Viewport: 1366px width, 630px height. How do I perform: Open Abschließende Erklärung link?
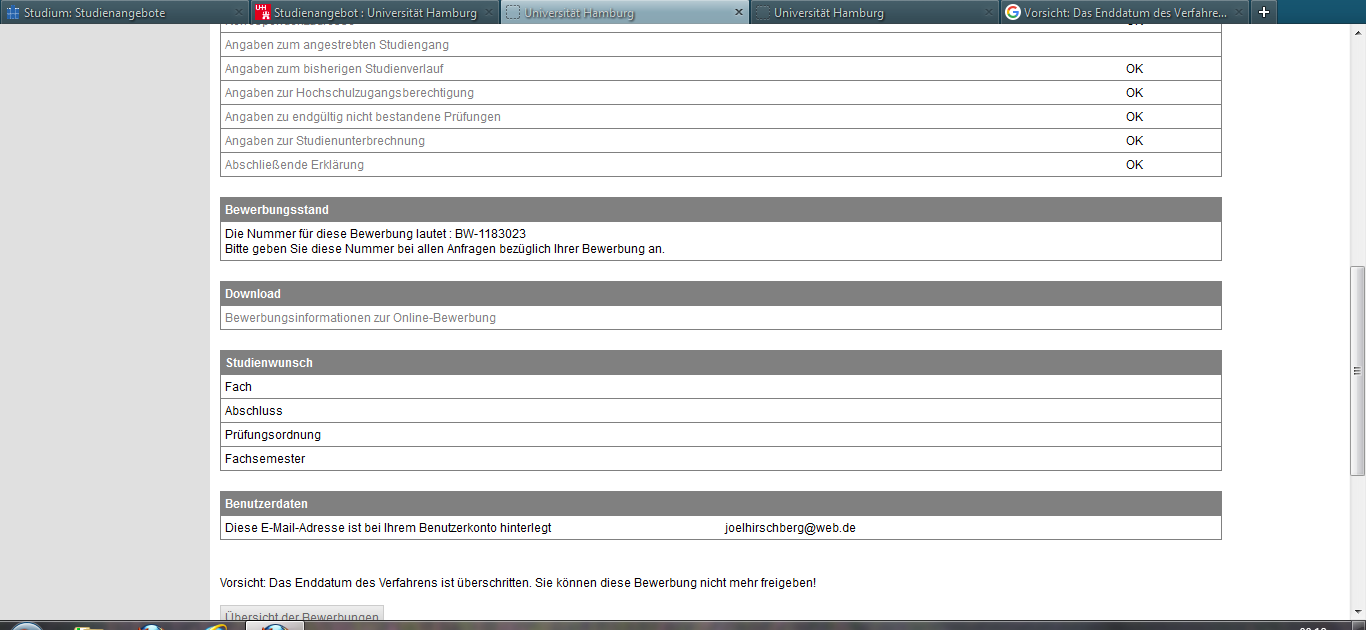(x=294, y=165)
